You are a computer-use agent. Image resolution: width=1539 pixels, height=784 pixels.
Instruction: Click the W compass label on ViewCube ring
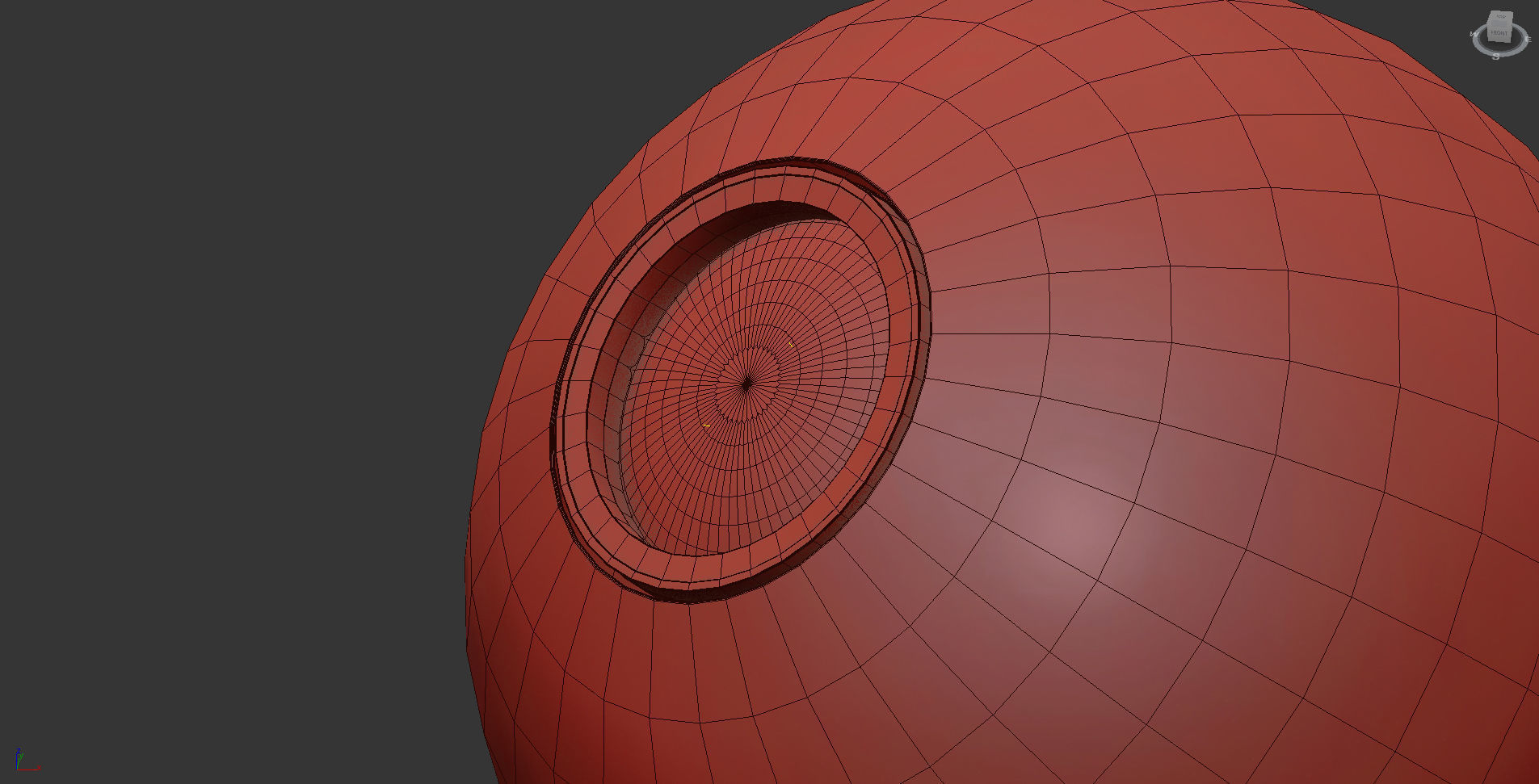[1474, 34]
